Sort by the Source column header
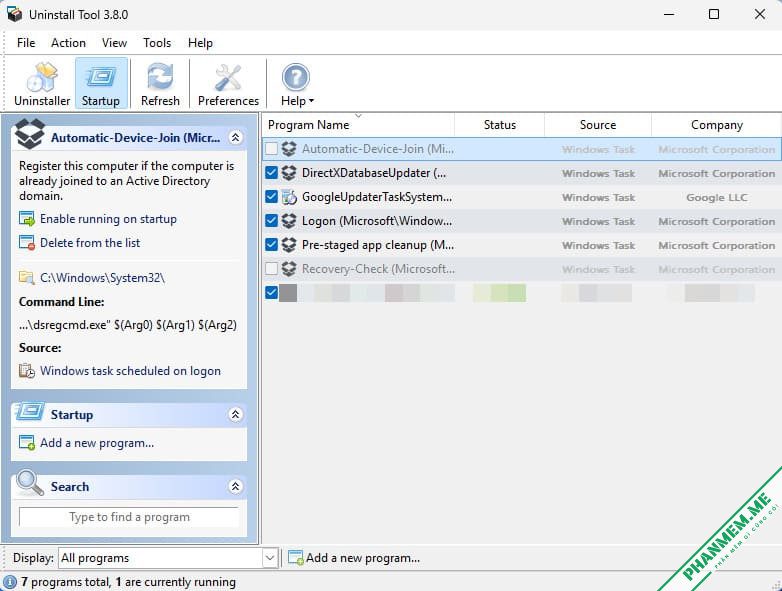The height and width of the screenshot is (591, 782). (597, 125)
